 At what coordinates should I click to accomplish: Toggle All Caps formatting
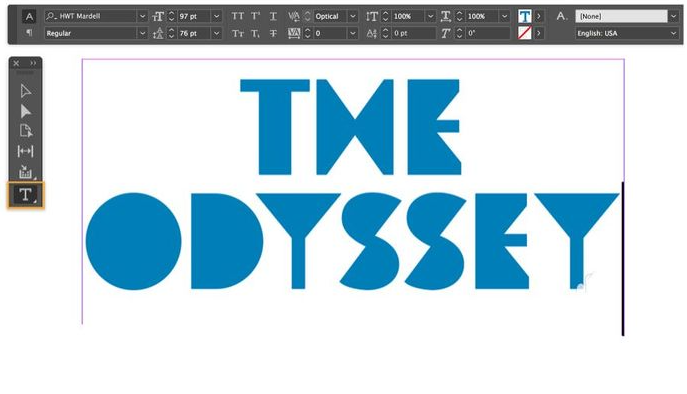[x=237, y=16]
